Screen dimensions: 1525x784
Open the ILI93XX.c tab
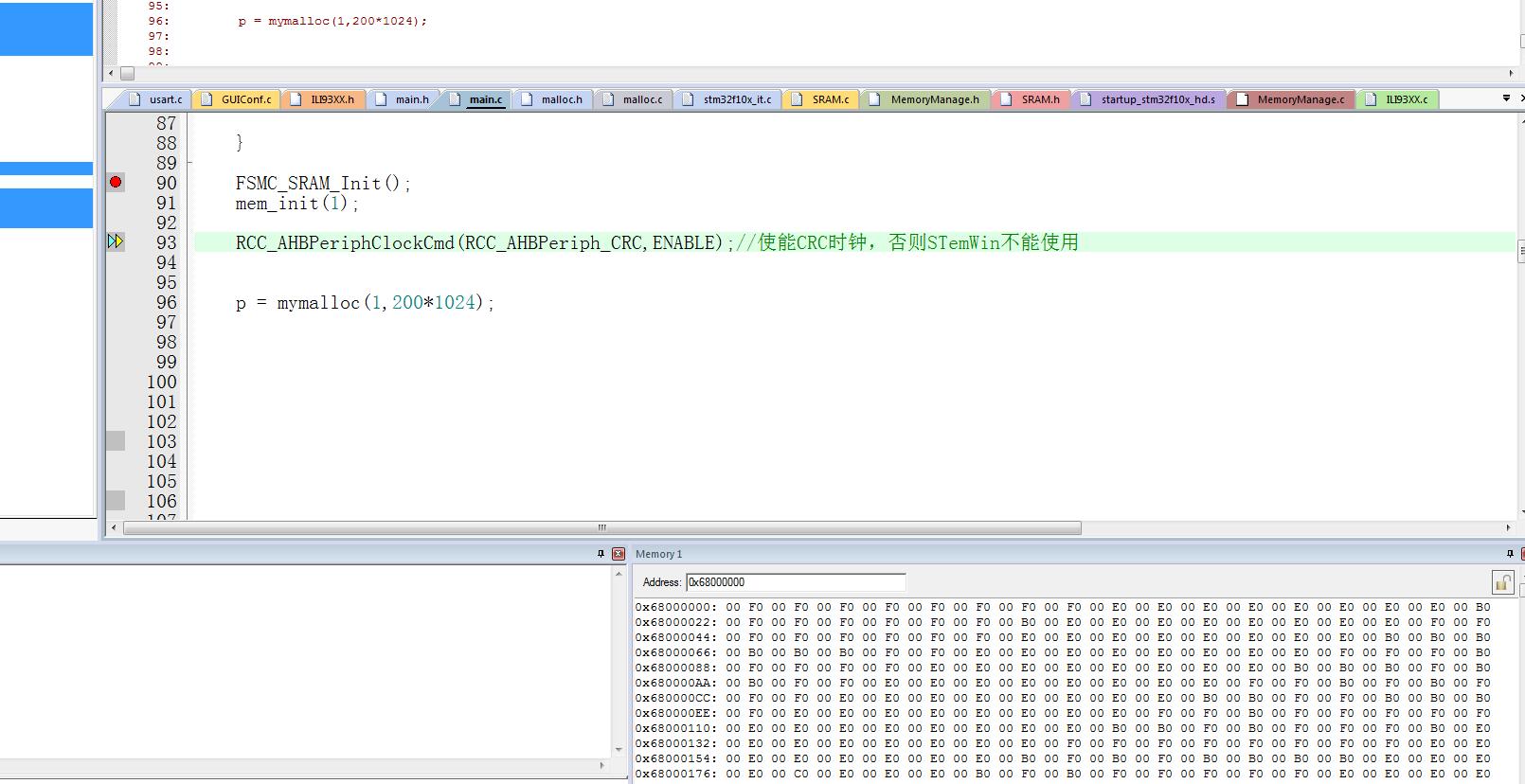pos(1399,99)
